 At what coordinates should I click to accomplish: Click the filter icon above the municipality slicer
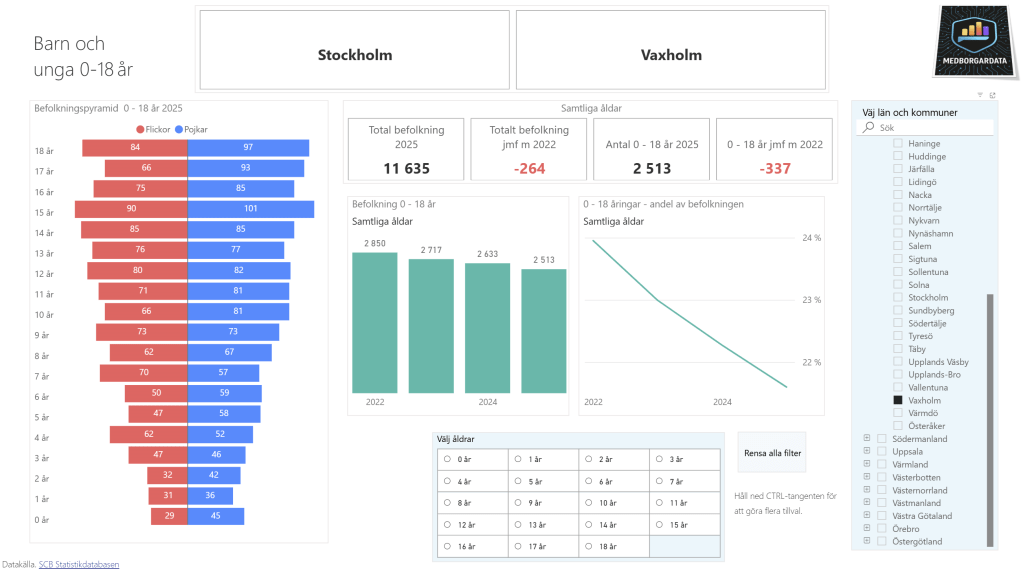[980, 95]
